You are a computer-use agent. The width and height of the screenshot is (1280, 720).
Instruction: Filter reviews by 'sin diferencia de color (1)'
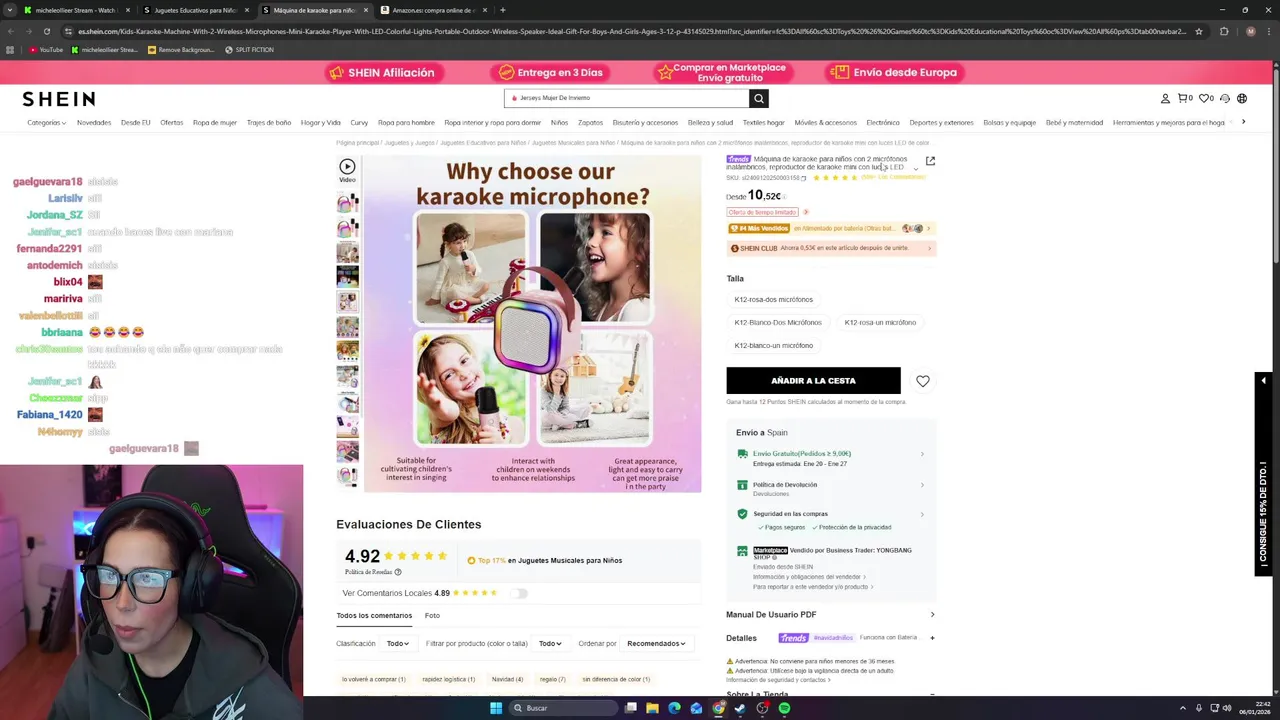[x=616, y=679]
